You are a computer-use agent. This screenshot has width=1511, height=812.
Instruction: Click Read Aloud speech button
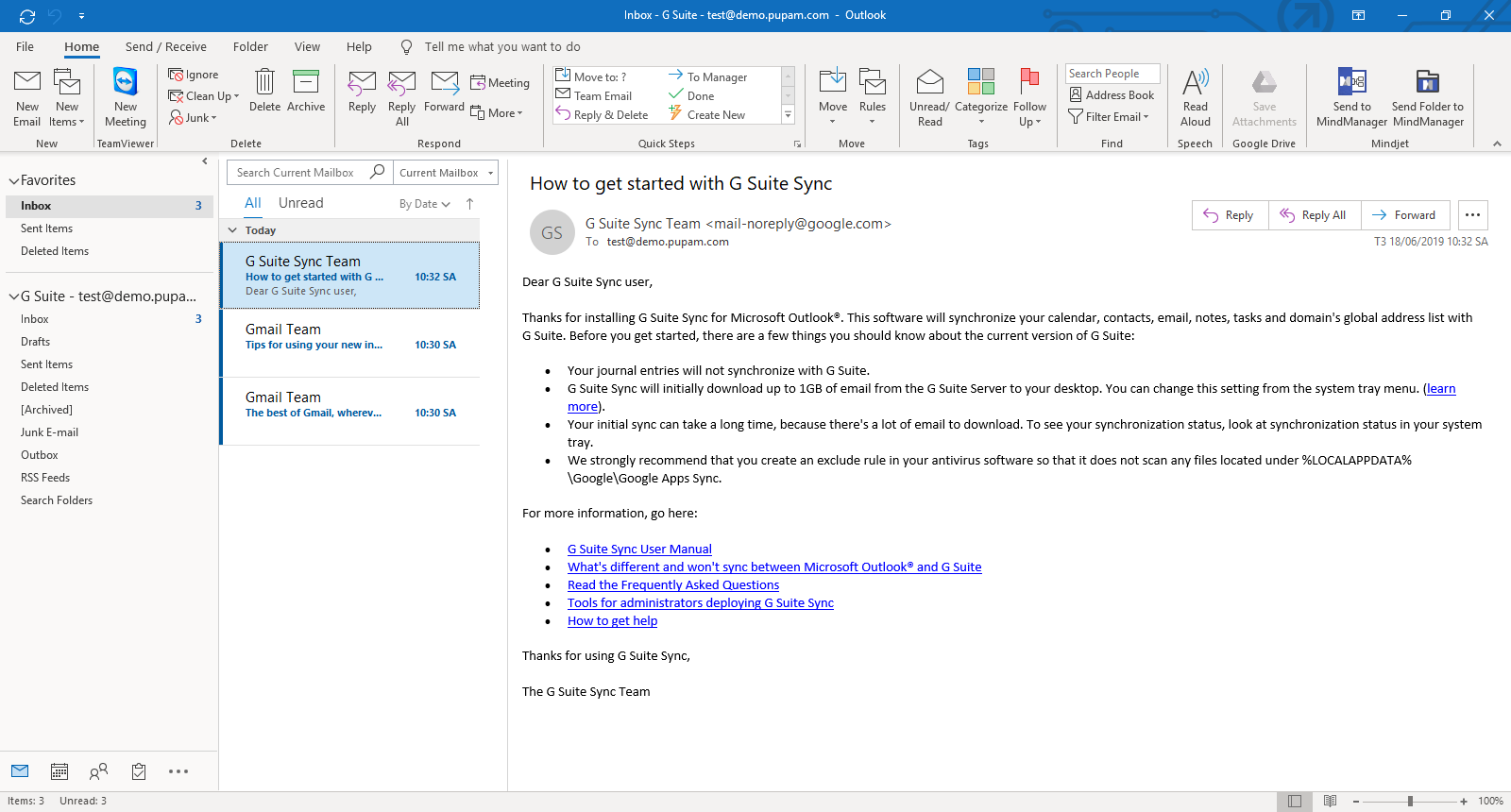1196,97
